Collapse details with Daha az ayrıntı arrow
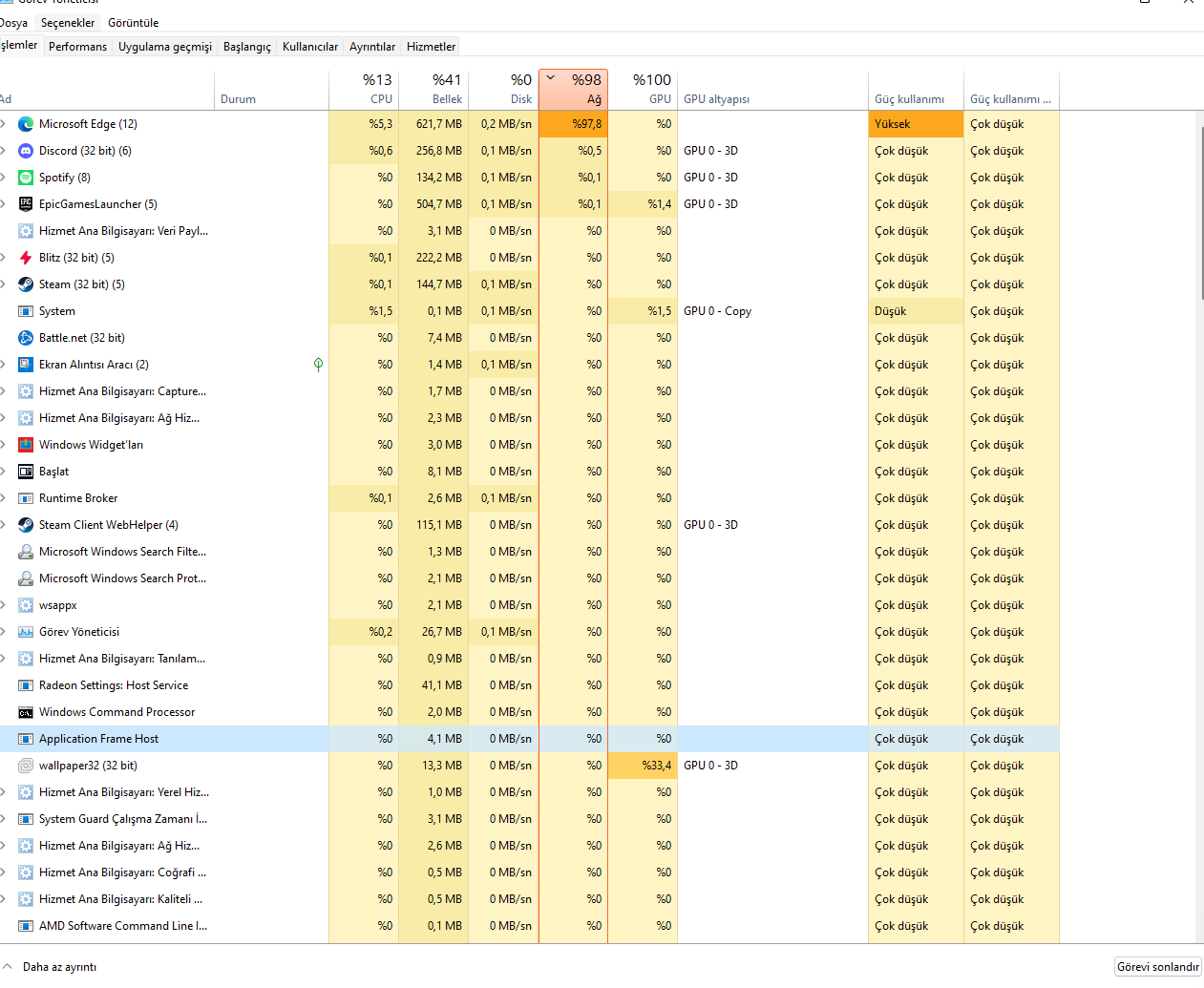 [8, 966]
